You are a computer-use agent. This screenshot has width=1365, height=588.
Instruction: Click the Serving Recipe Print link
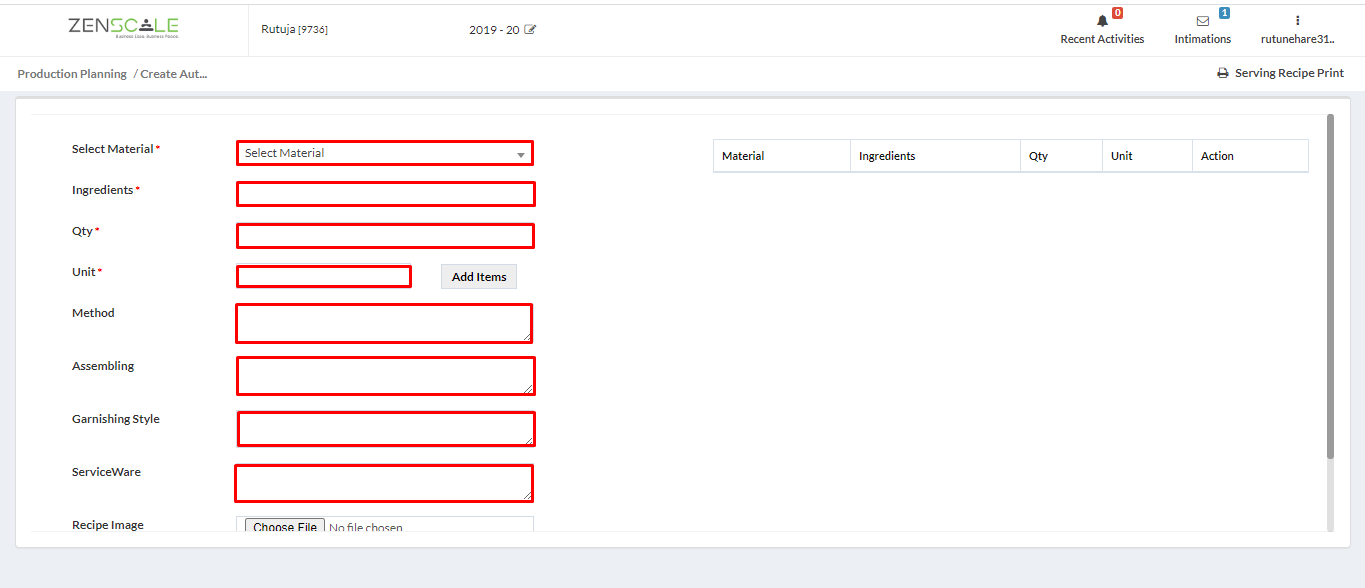click(x=1289, y=73)
